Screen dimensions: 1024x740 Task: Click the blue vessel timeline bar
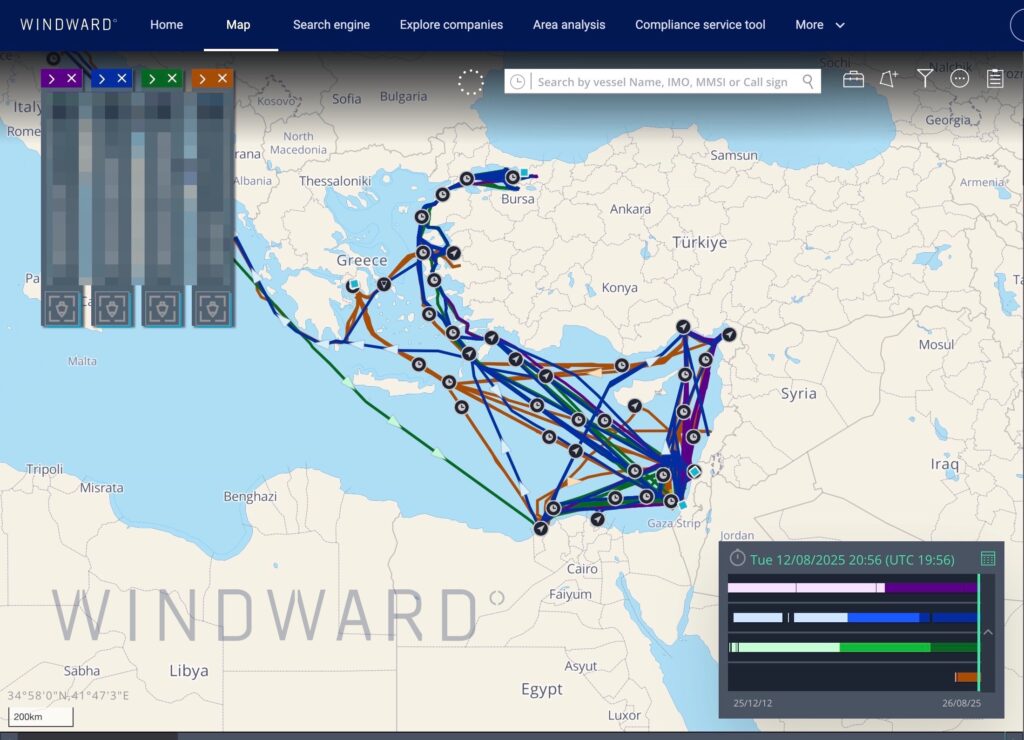pos(856,617)
